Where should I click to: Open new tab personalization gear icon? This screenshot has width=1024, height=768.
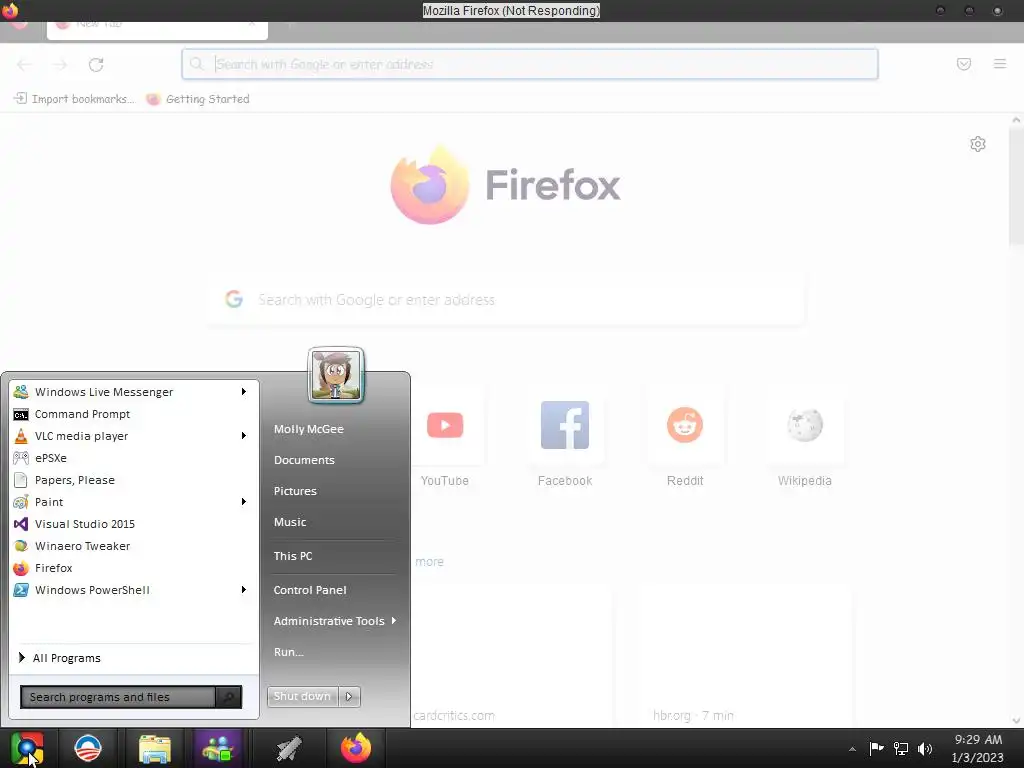point(978,144)
